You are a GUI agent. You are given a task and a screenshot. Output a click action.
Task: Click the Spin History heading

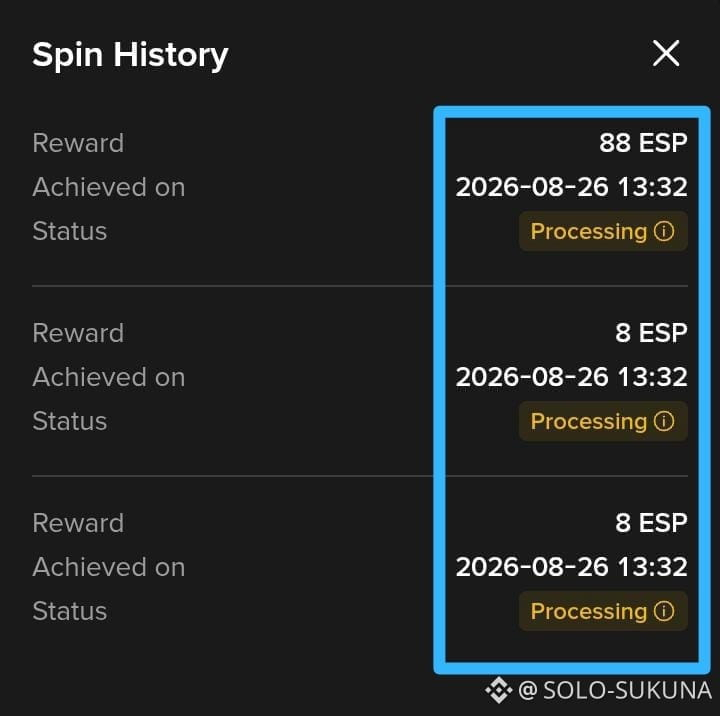[x=130, y=55]
